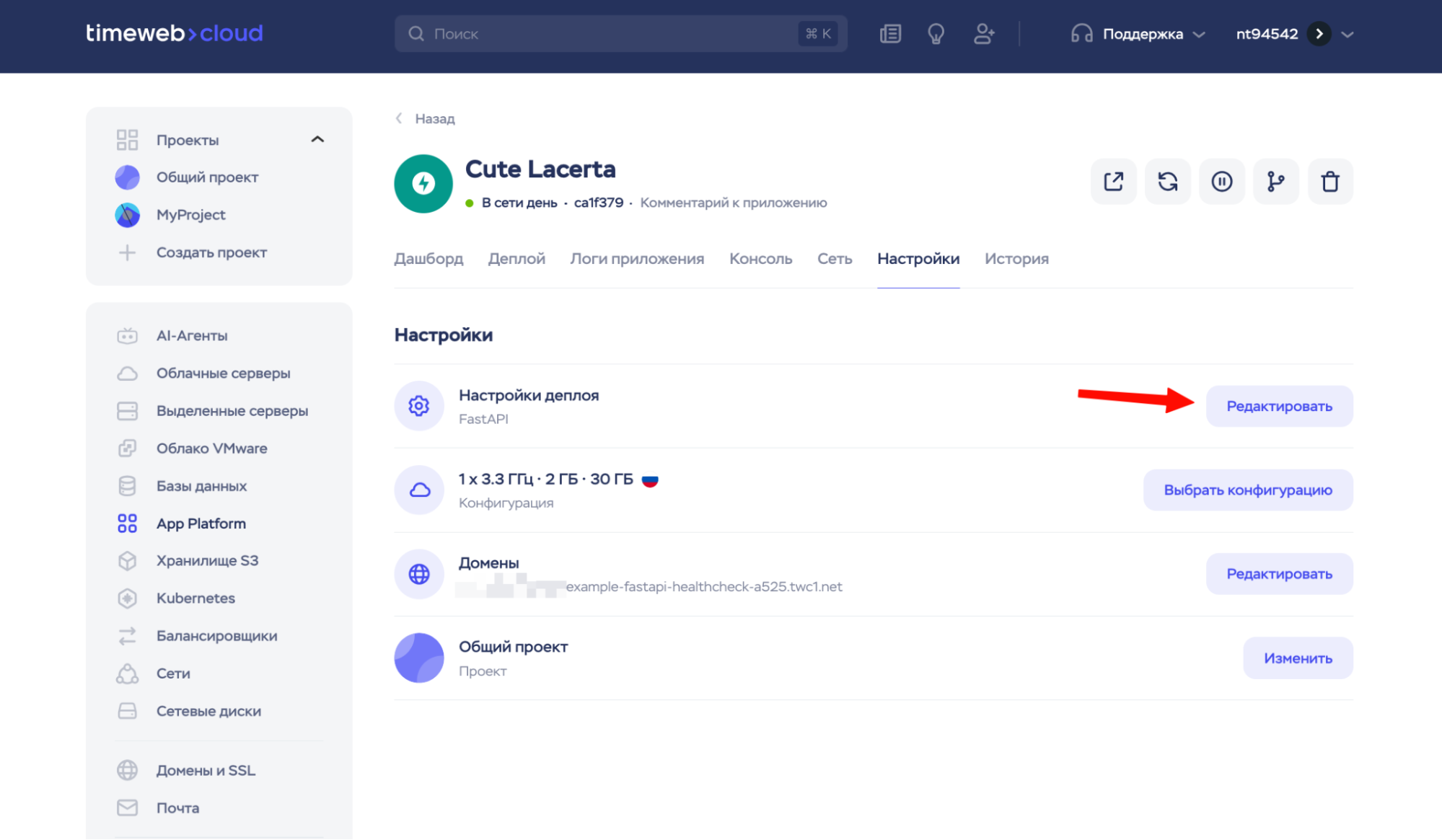The image size is (1442, 840).
Task: Click the add user icon
Action: (x=983, y=34)
